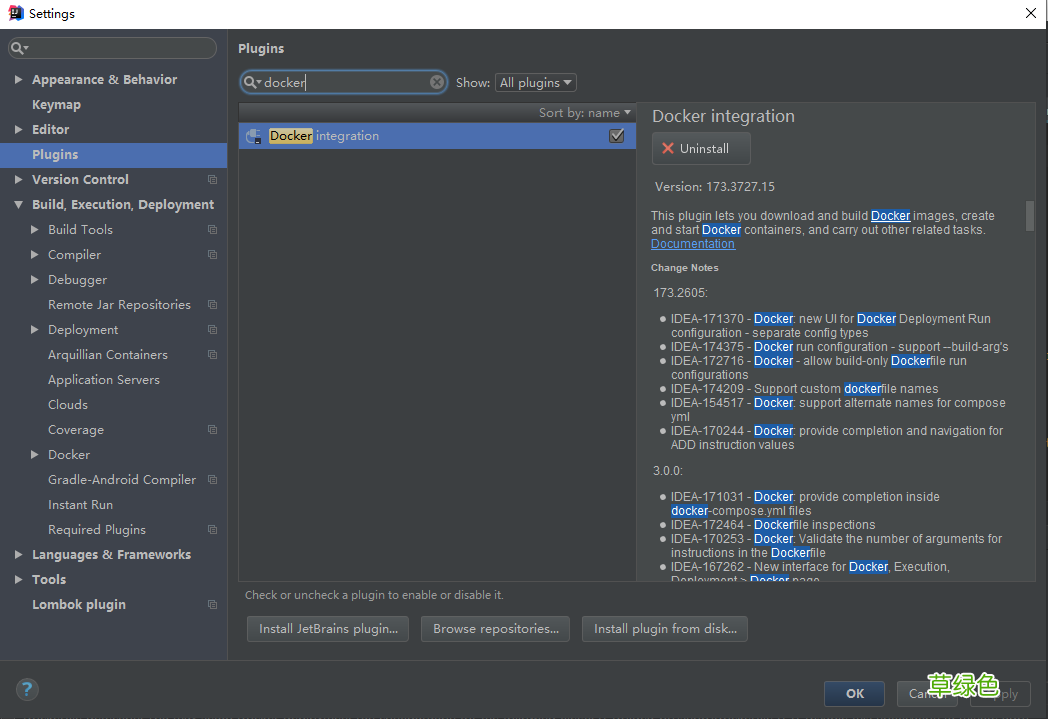1048x719 pixels.
Task: Open the "Sort by: name" dropdown
Action: click(x=585, y=112)
